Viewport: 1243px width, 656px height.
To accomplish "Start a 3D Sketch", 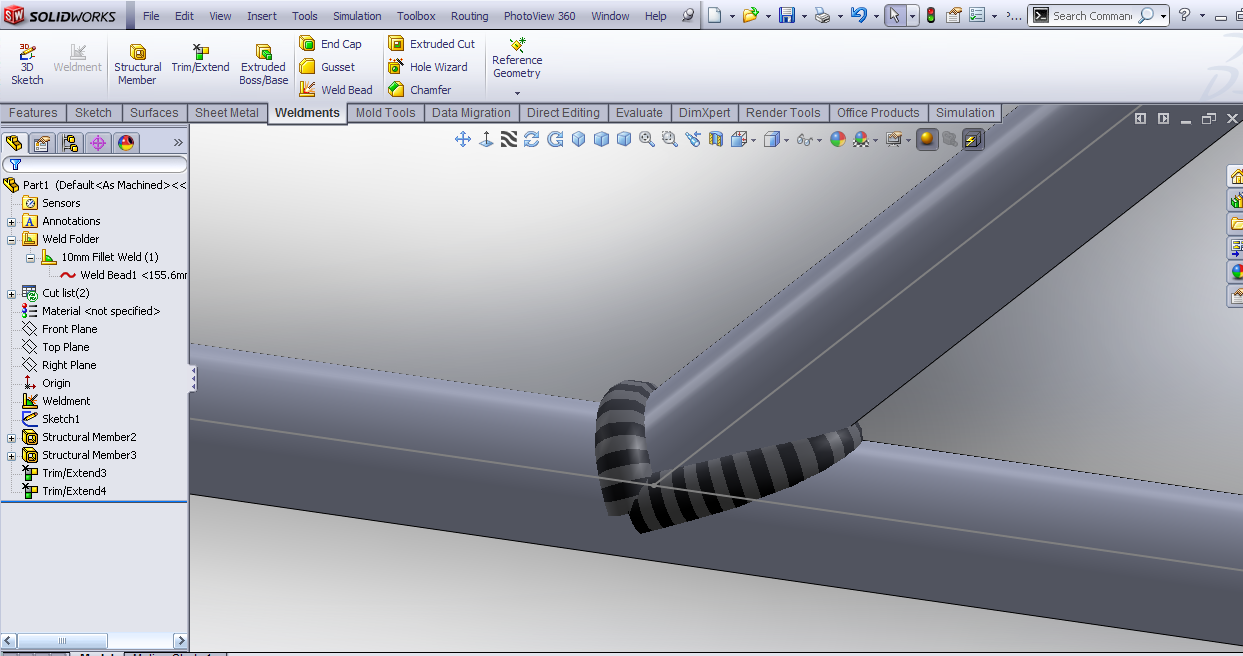I will (x=27, y=64).
